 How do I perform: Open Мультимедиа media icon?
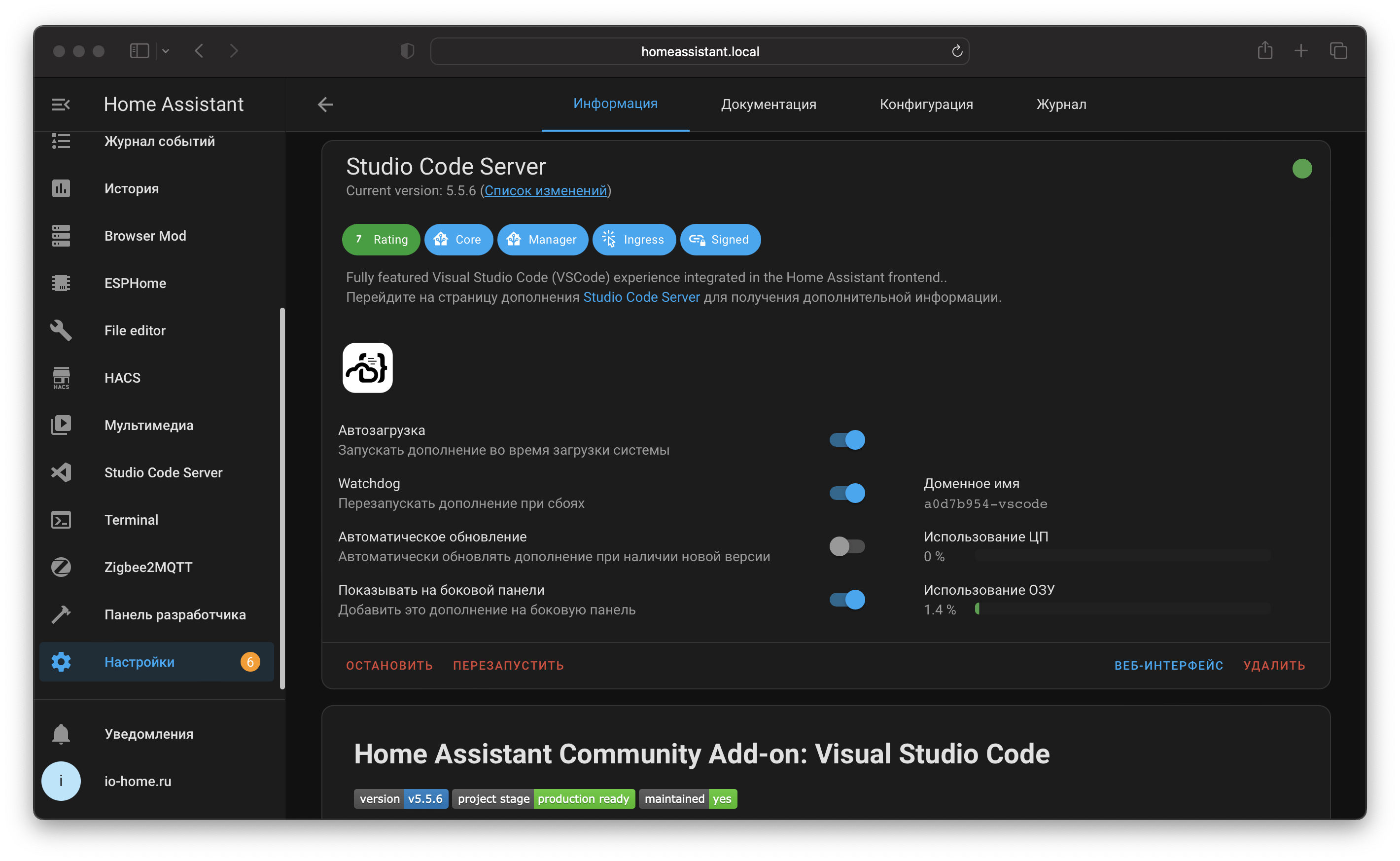(x=61, y=426)
